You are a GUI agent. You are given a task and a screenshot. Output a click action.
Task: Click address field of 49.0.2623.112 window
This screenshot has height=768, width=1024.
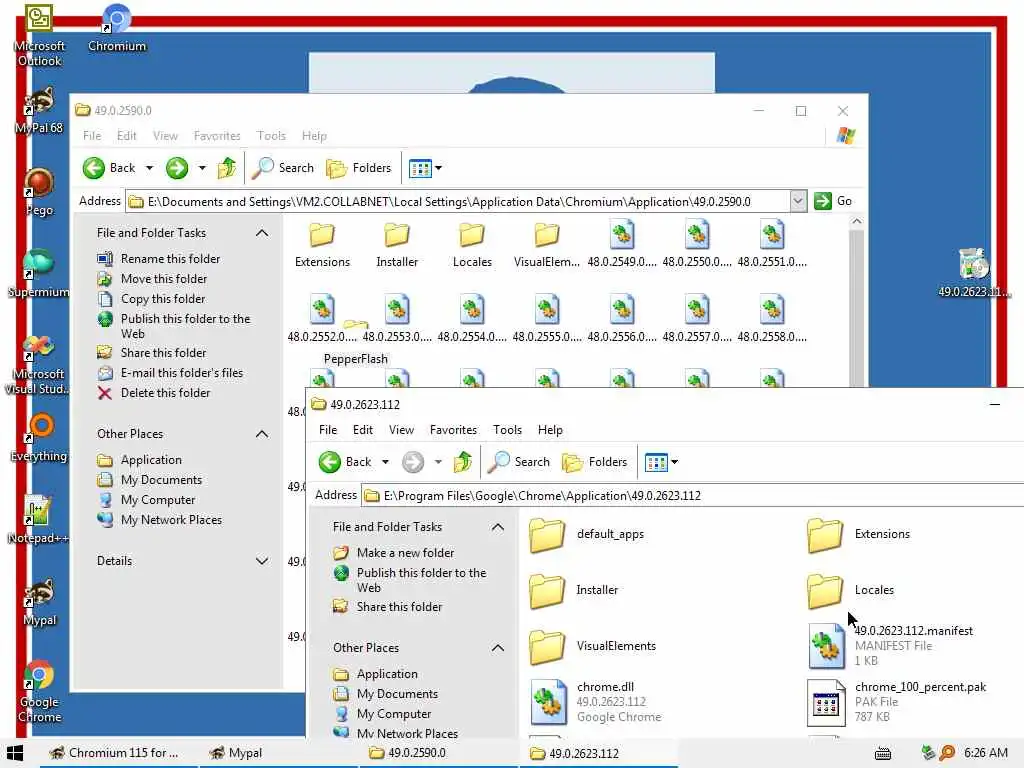pyautogui.click(x=693, y=495)
